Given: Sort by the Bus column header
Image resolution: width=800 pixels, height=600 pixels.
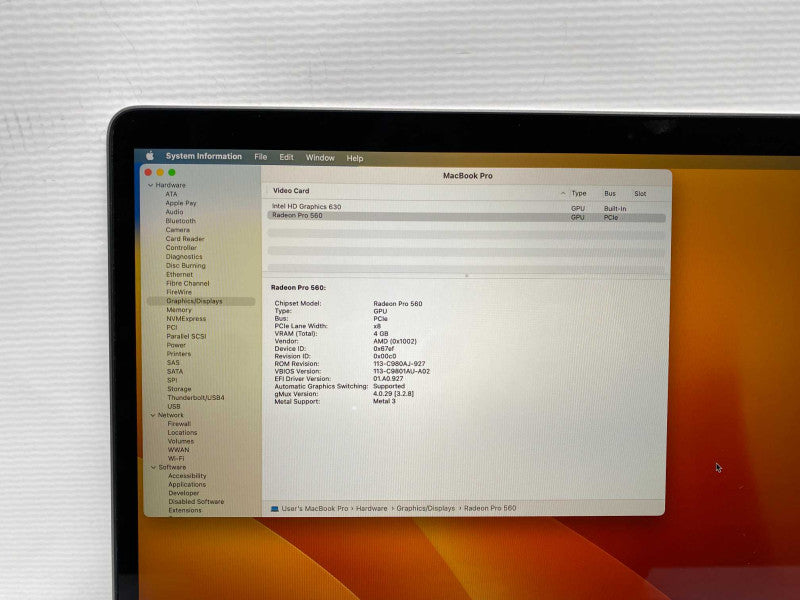Looking at the screenshot, I should pos(610,194).
